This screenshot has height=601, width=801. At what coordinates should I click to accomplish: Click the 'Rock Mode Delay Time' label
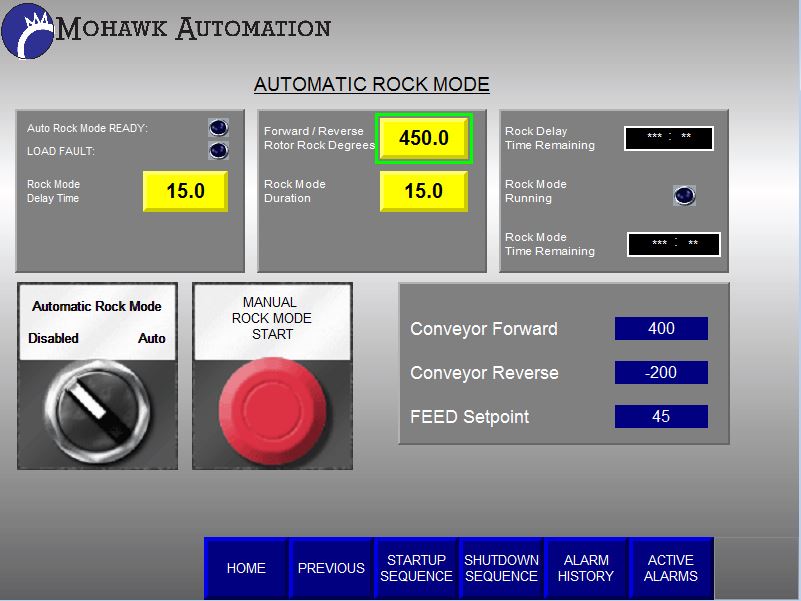pyautogui.click(x=54, y=191)
